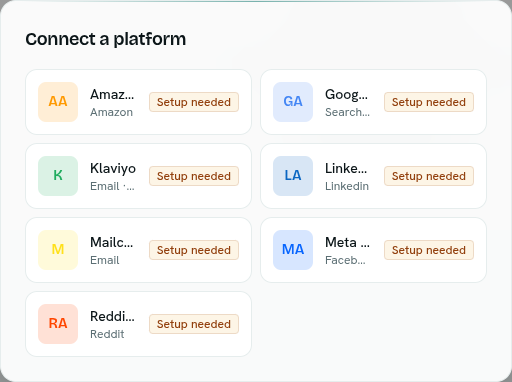Click the "Mailc..." platform name

[112, 243]
